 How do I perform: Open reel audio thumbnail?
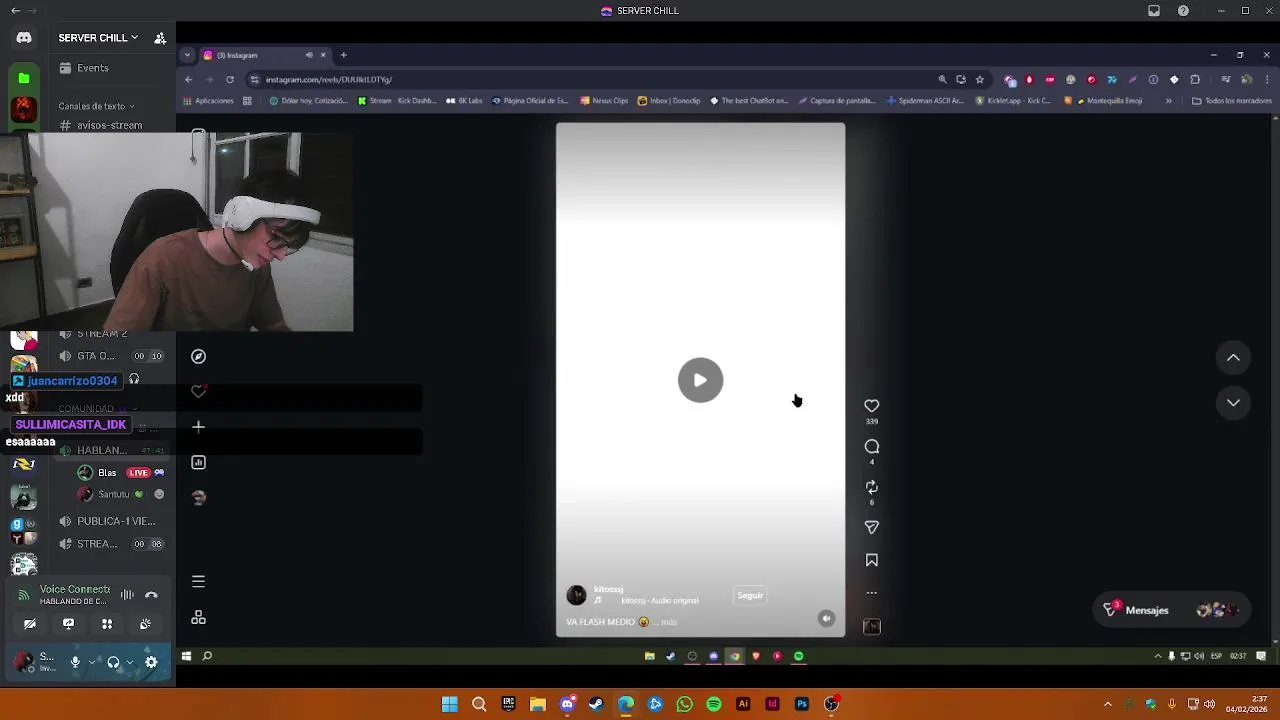(x=872, y=626)
